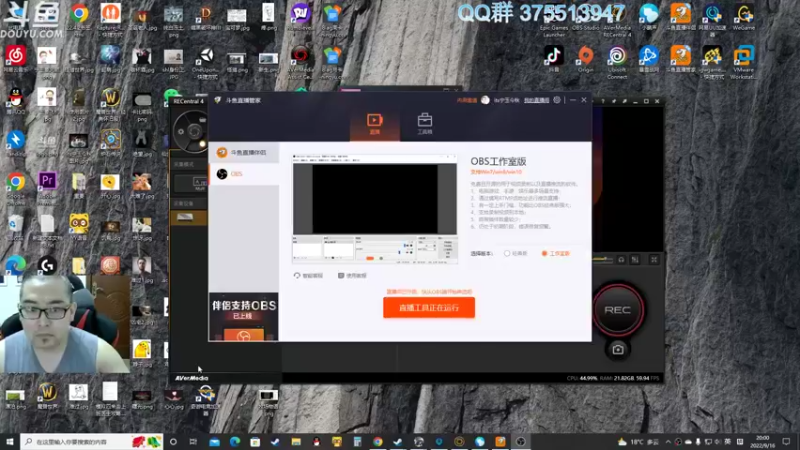Open the notification center icon
The height and width of the screenshot is (450, 800).
tap(786, 441)
